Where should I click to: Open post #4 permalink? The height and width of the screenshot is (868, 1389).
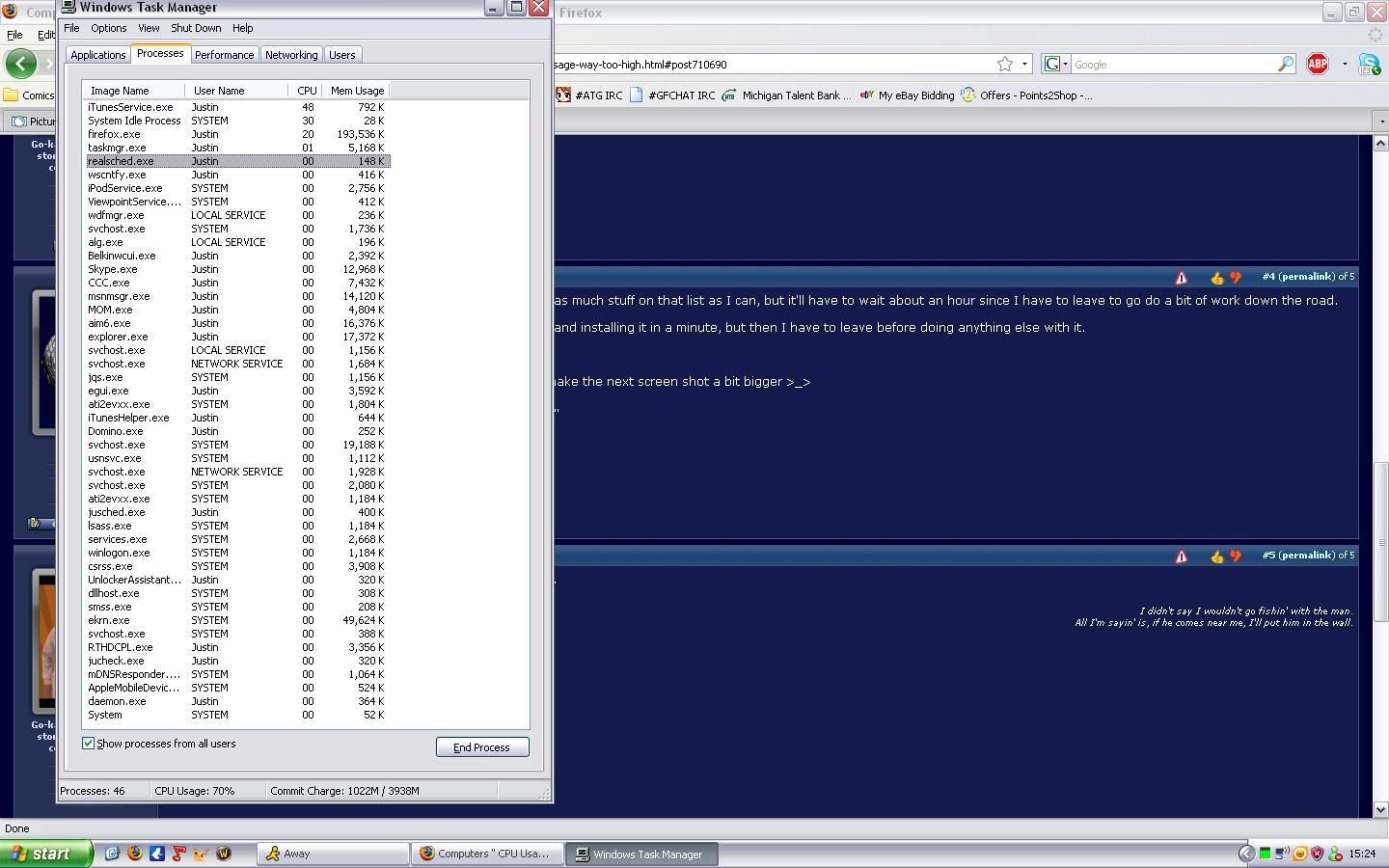1307,277
